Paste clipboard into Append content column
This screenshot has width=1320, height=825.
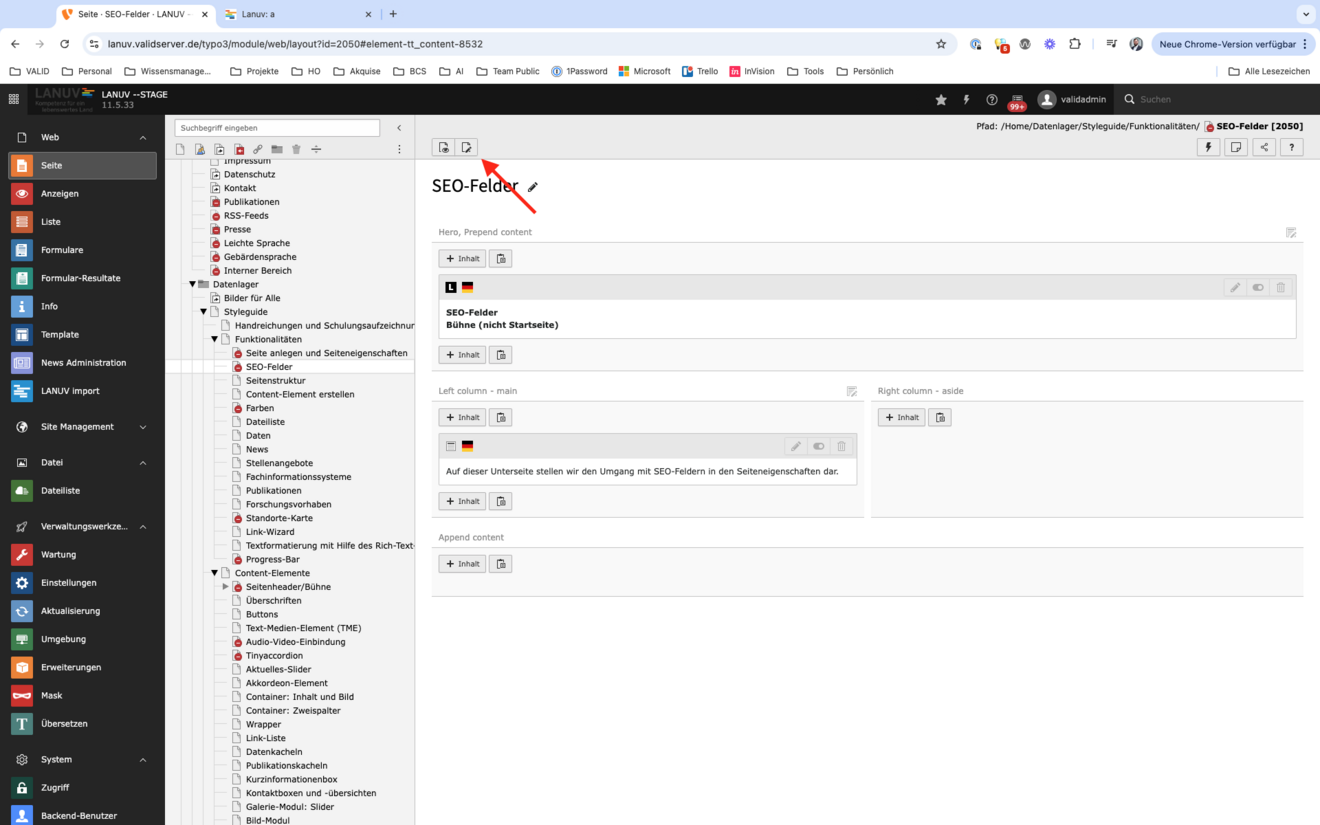click(501, 564)
